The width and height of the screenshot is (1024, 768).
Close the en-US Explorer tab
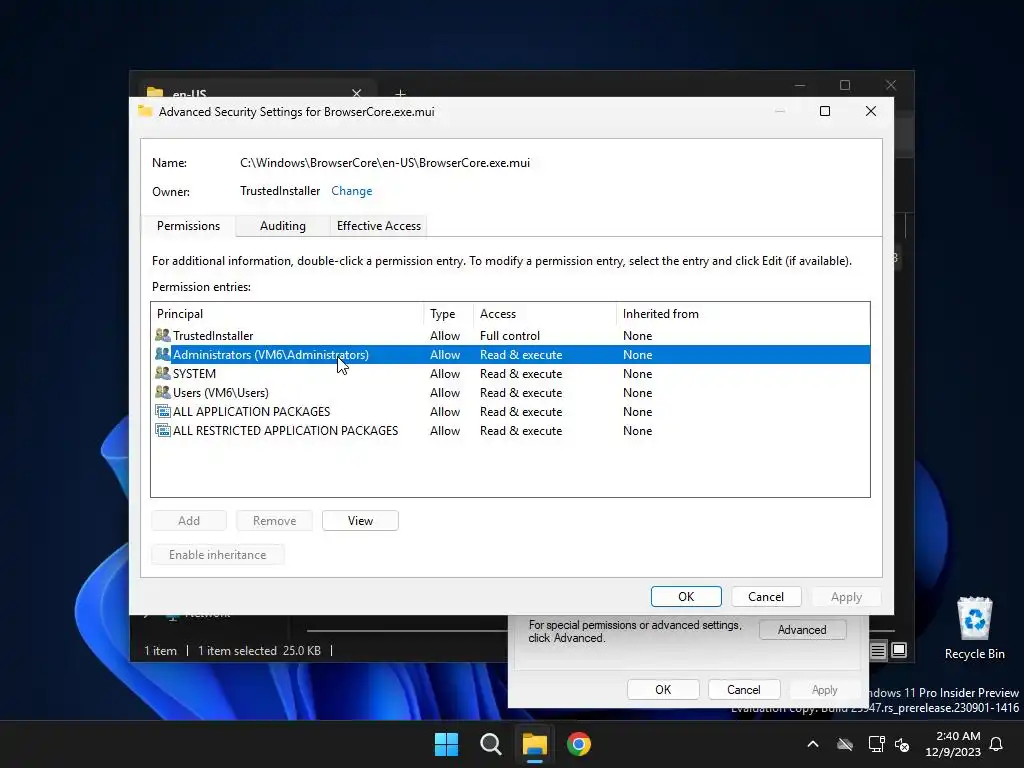pyautogui.click(x=357, y=93)
